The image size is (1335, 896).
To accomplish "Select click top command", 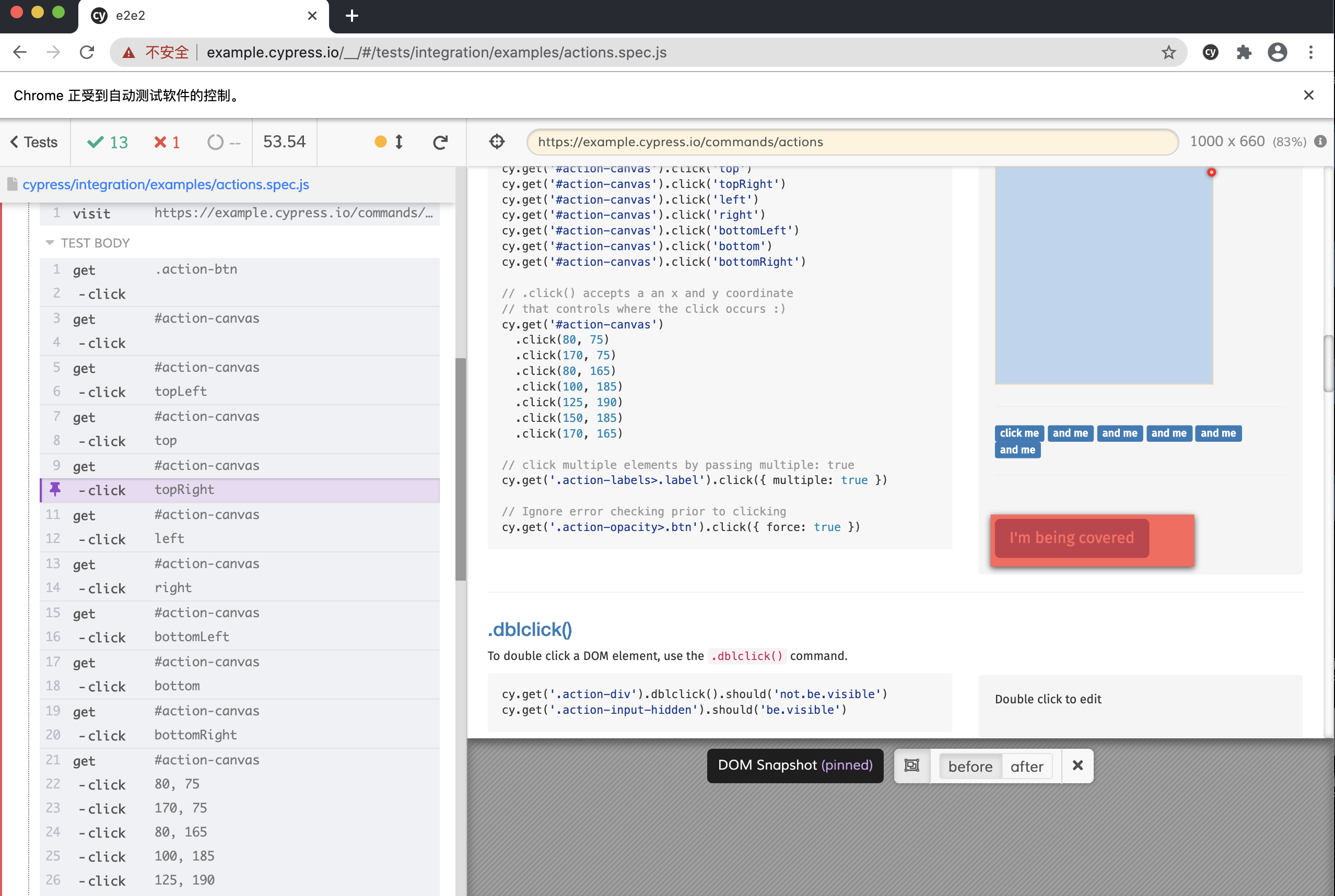I will (x=240, y=441).
